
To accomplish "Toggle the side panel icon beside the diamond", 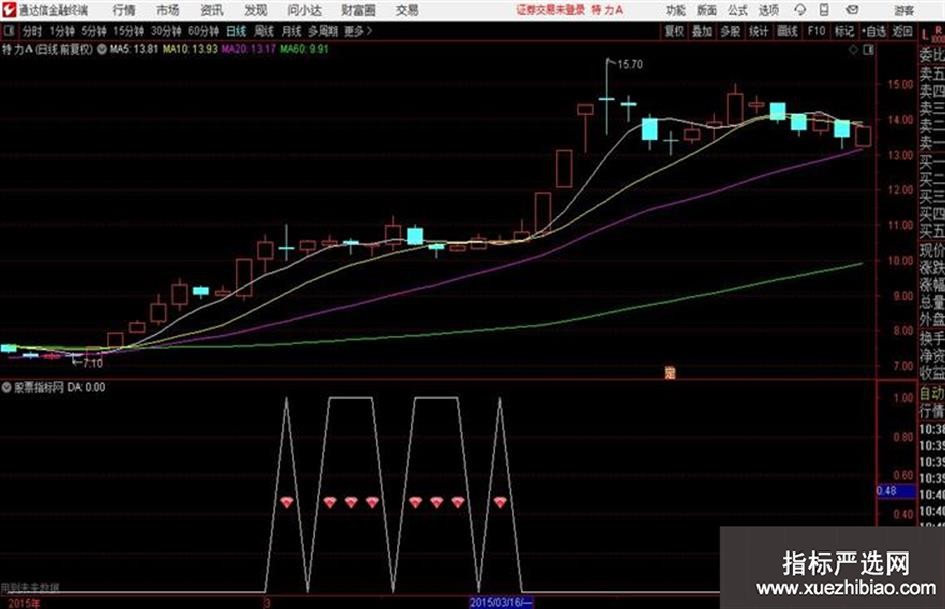I will click(868, 50).
